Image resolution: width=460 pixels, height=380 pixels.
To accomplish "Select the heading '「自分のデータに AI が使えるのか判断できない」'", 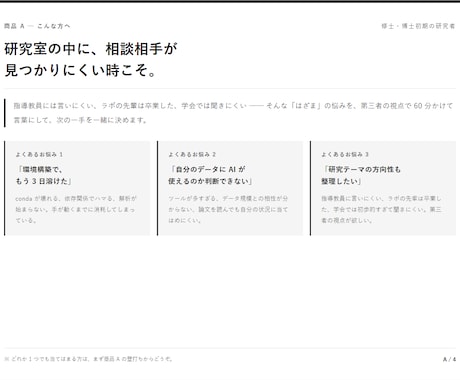I will click(x=210, y=175).
